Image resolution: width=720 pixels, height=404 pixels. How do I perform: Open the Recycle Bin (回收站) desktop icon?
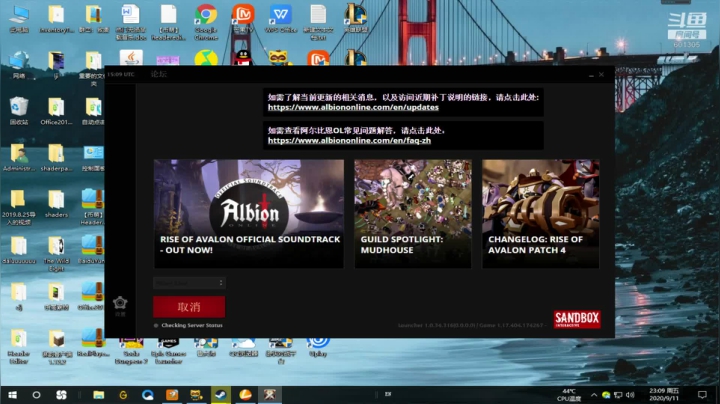coord(18,111)
